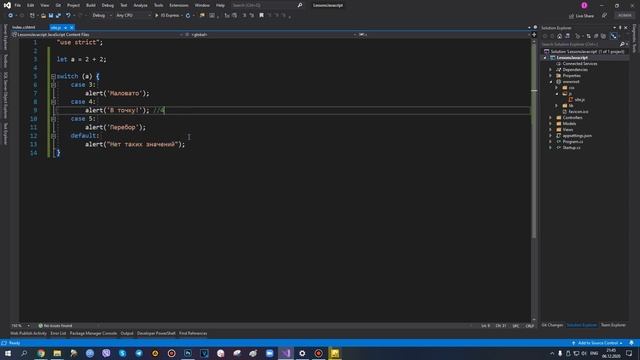Pin the Solution Explorer panel
The image size is (640, 360).
(x=620, y=28)
